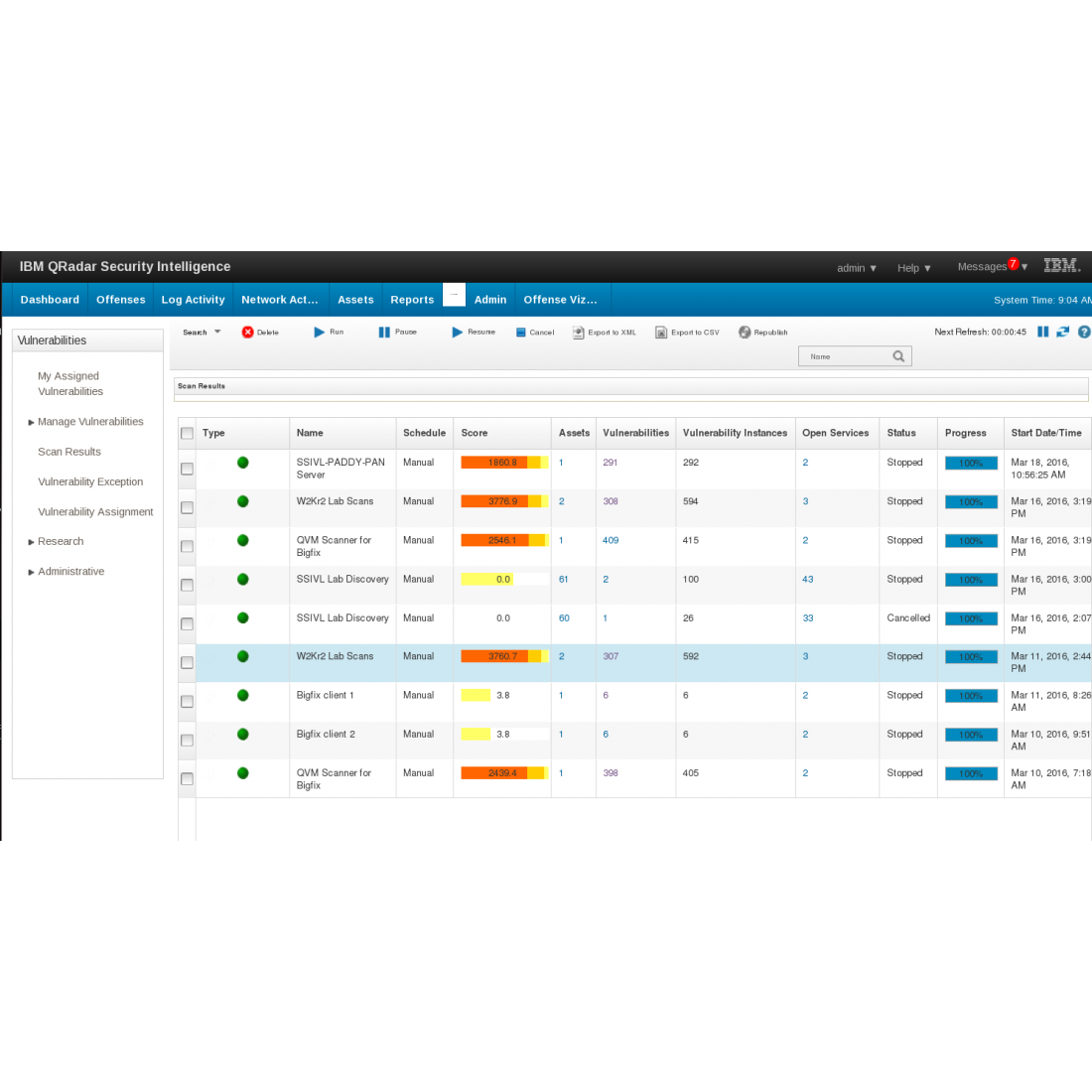Delete the selected scan result
1092x1092 pixels.
tap(260, 332)
